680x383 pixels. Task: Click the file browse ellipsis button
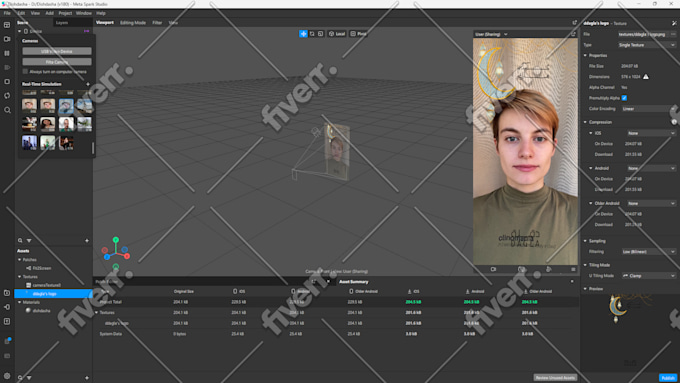point(673,34)
